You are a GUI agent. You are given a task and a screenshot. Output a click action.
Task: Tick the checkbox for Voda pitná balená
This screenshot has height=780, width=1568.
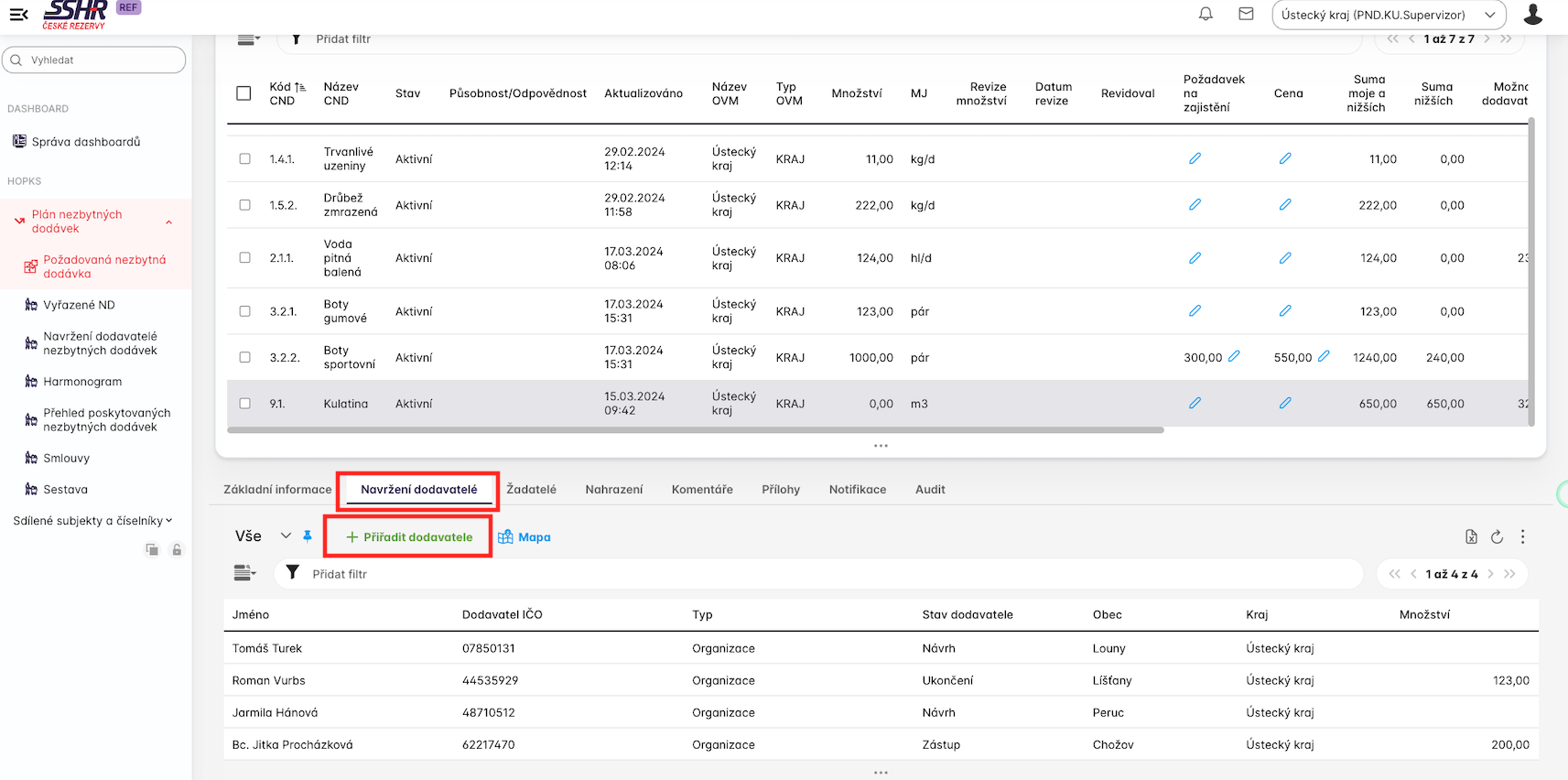point(244,258)
